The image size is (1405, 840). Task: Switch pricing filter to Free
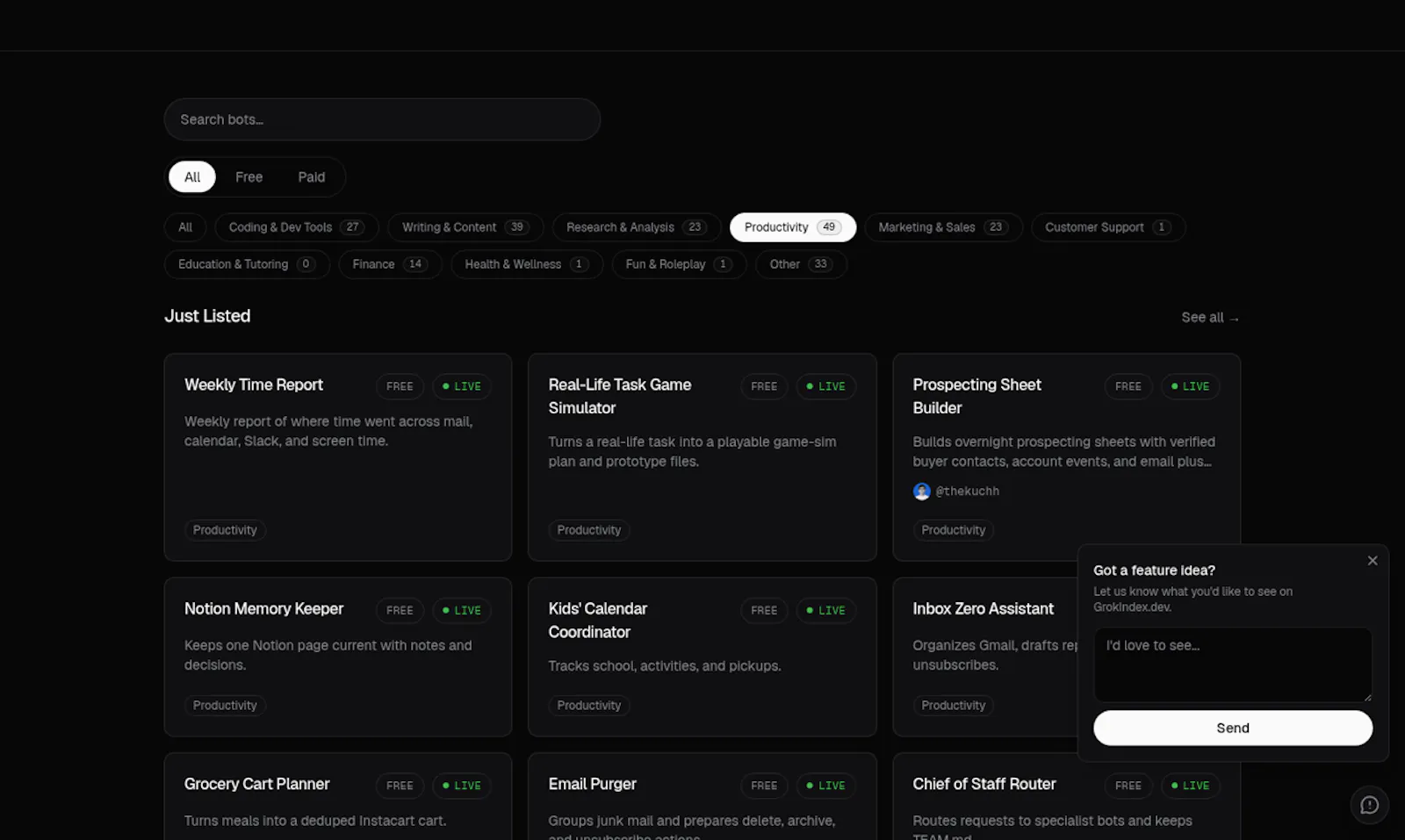pos(249,177)
